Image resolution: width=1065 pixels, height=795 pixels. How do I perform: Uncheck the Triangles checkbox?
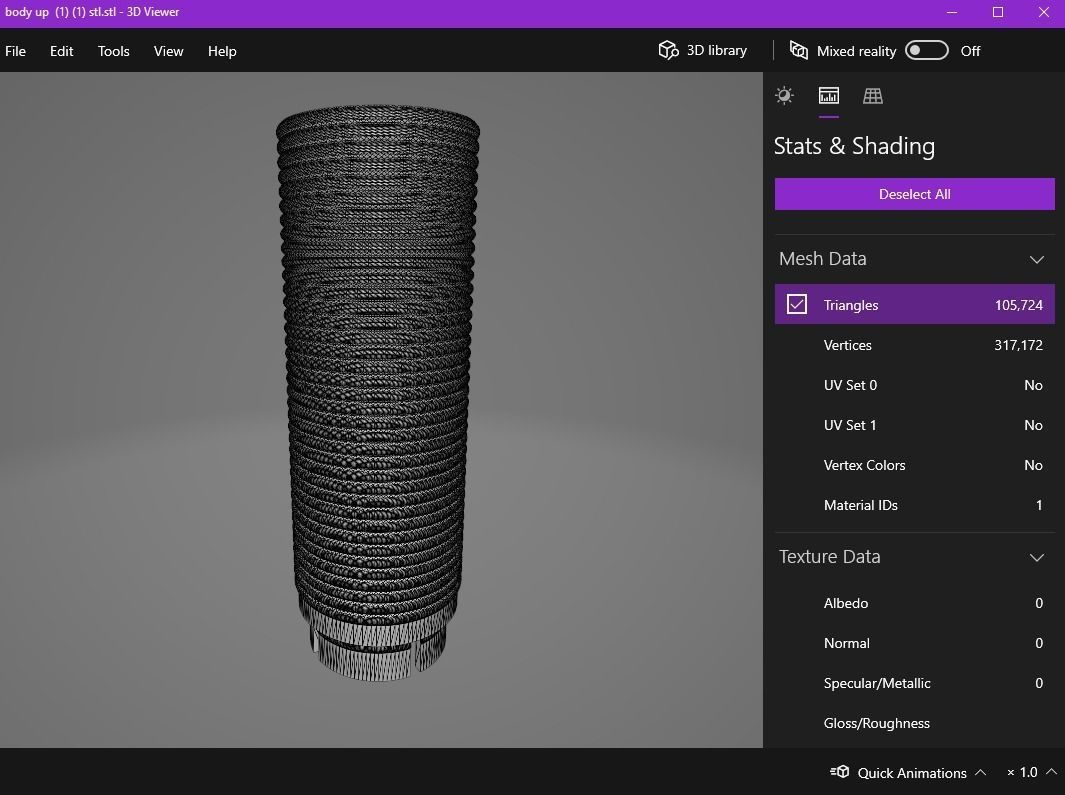[797, 304]
